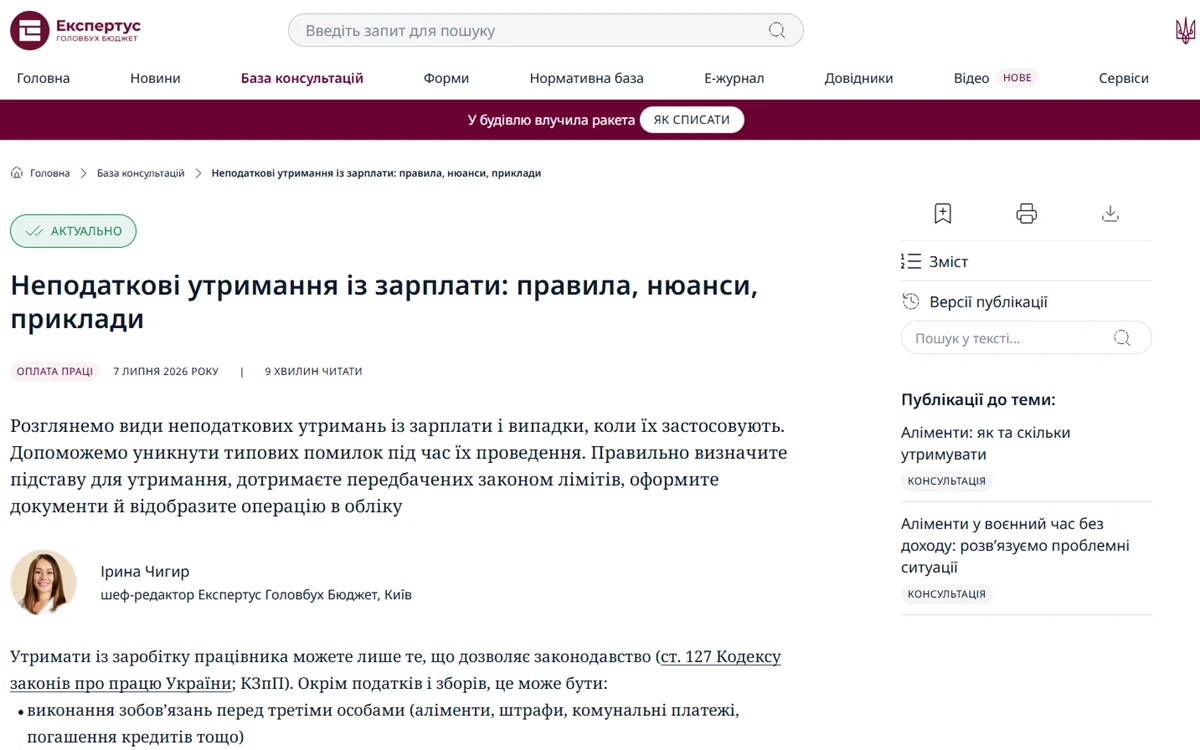This screenshot has height=750, width=1200.
Task: Bookmark the article with the bookmark icon
Action: [943, 213]
